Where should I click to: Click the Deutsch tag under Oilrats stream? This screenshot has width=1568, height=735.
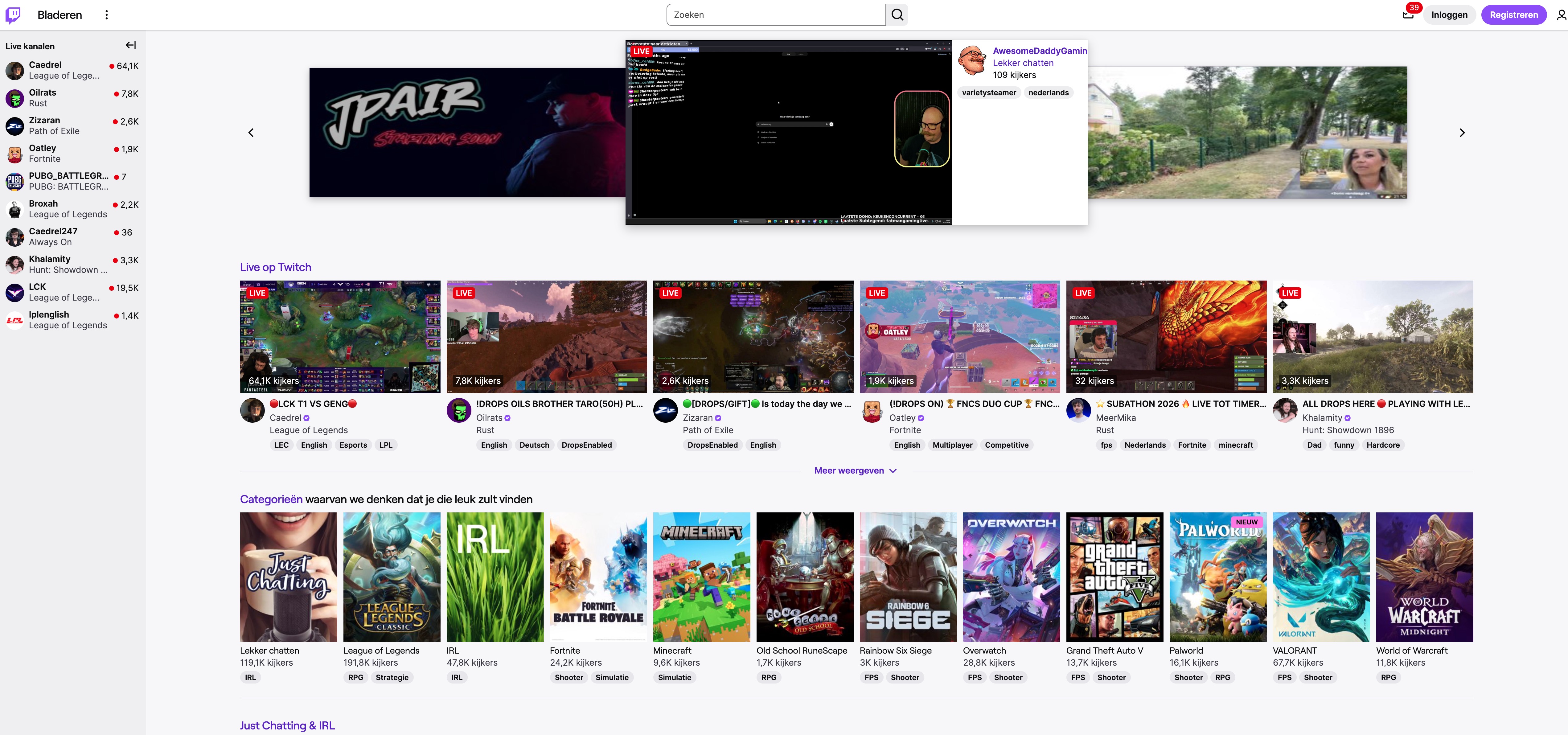[535, 445]
